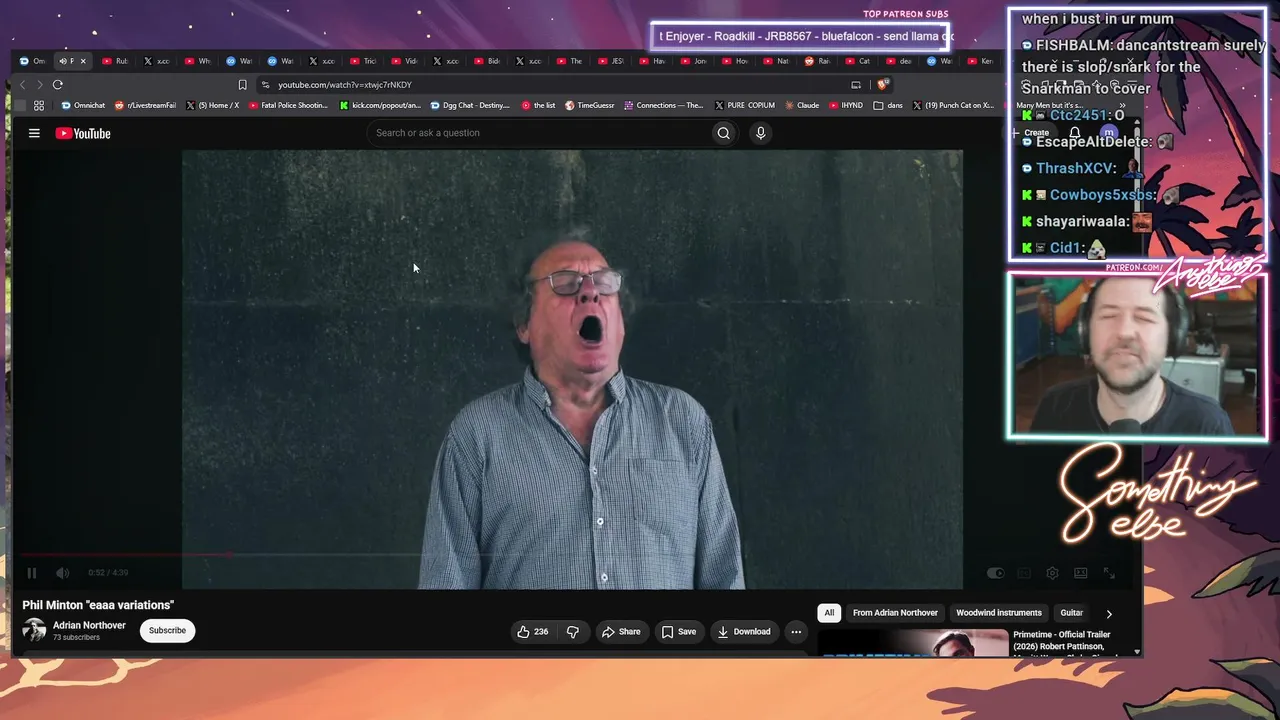Open the more actions ellipsis menu

[x=796, y=632]
